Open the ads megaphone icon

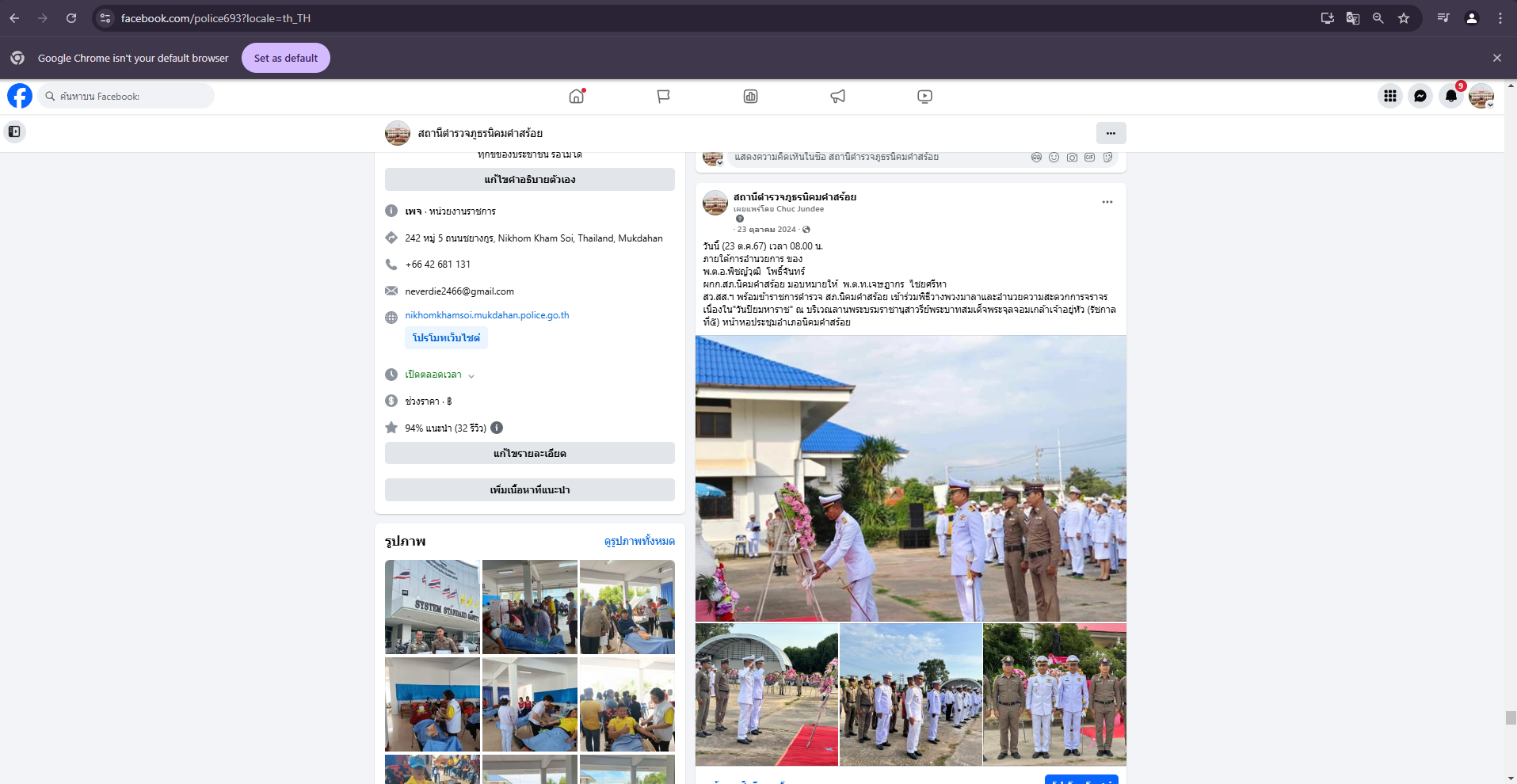pos(837,96)
